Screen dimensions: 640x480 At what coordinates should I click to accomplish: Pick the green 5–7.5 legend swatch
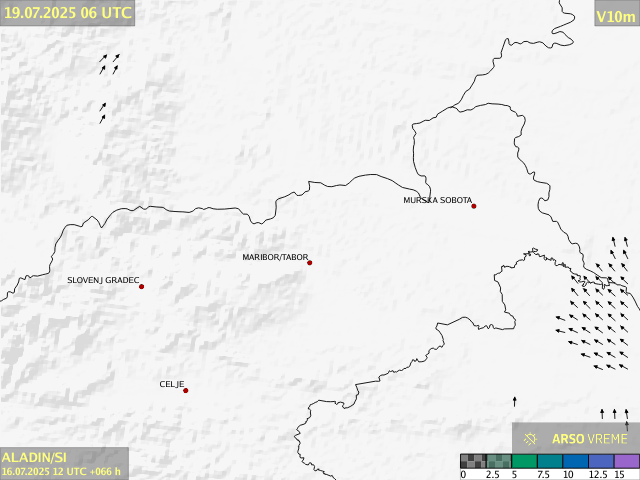[524, 461]
